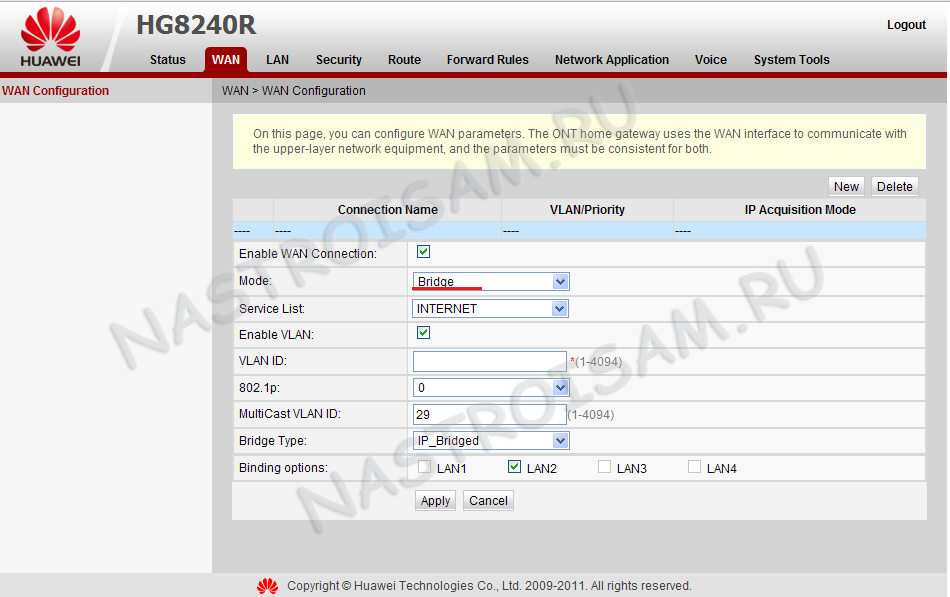Image resolution: width=950 pixels, height=597 pixels.
Task: Uncheck the LAN2 binding option
Action: tap(514, 466)
